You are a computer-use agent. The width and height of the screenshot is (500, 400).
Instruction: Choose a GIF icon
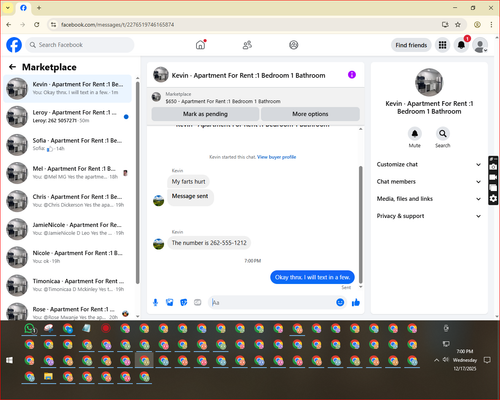pyautogui.click(x=198, y=302)
